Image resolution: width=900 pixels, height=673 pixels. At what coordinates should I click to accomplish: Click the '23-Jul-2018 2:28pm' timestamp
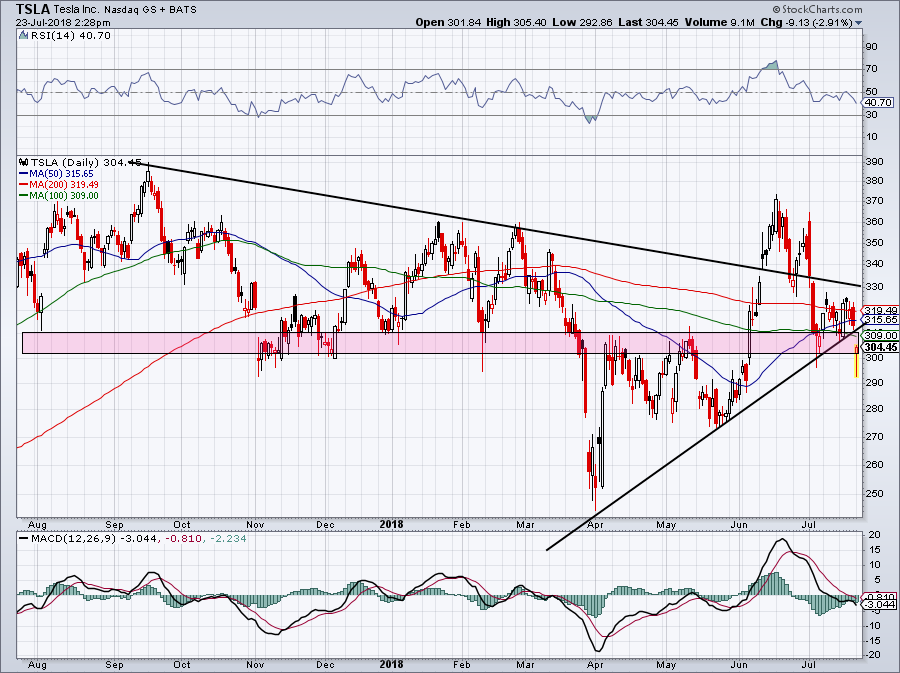(63, 23)
